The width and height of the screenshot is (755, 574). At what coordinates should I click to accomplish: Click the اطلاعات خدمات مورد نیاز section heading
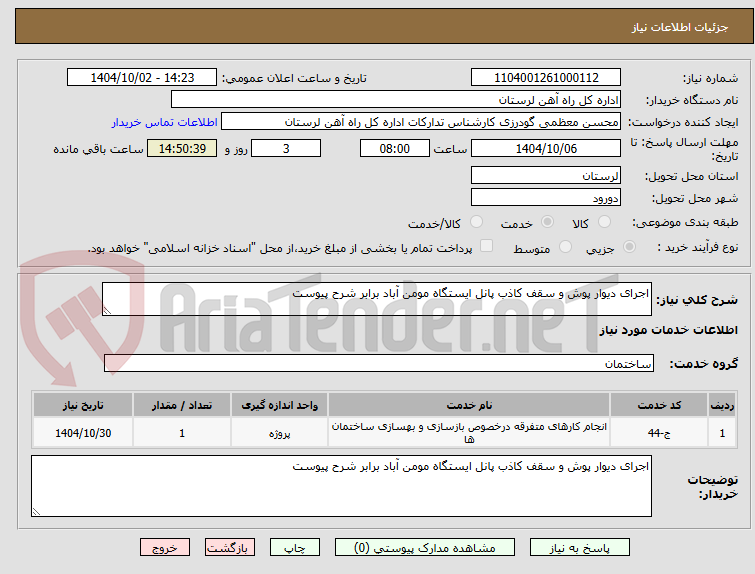click(x=668, y=330)
